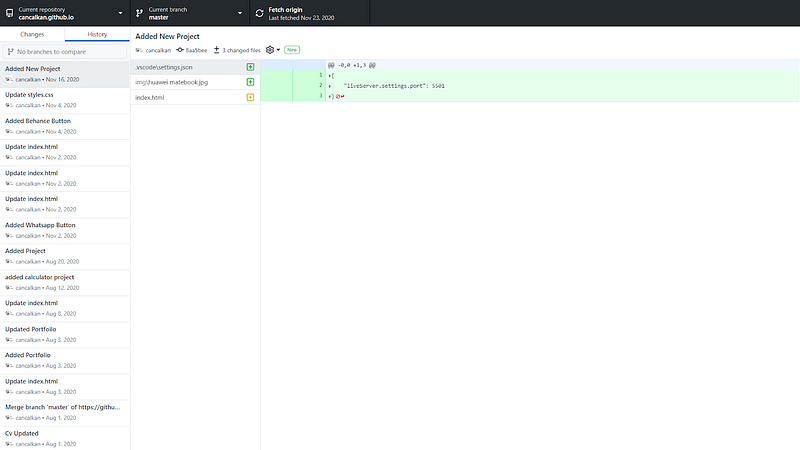Click the branch icon in compare field
Image resolution: width=800 pixels, height=450 pixels.
10,52
